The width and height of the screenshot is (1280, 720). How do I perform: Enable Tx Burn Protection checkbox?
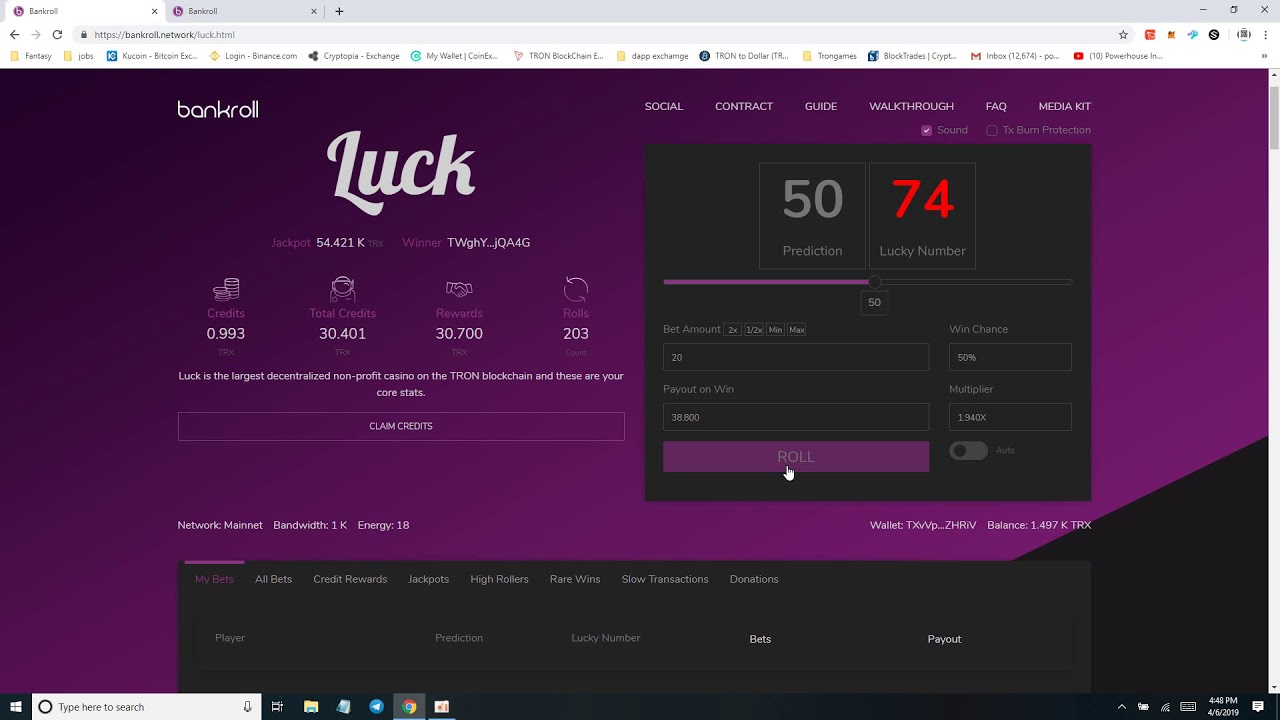point(992,130)
